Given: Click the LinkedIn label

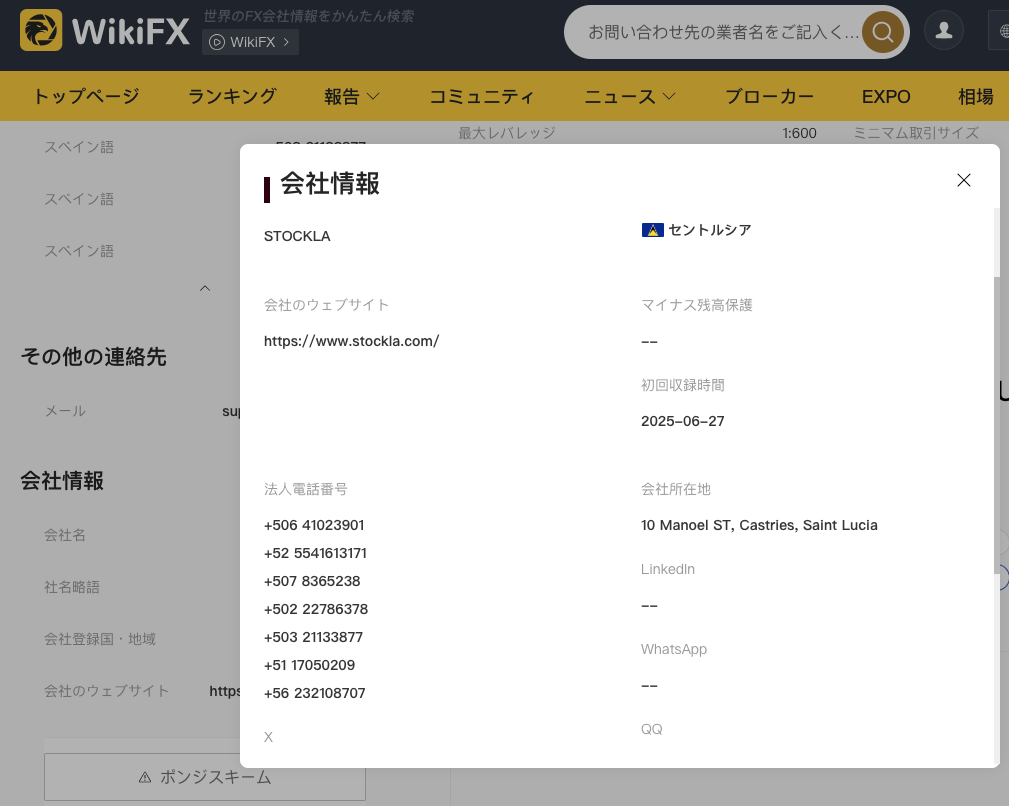Looking at the screenshot, I should pyautogui.click(x=668, y=569).
